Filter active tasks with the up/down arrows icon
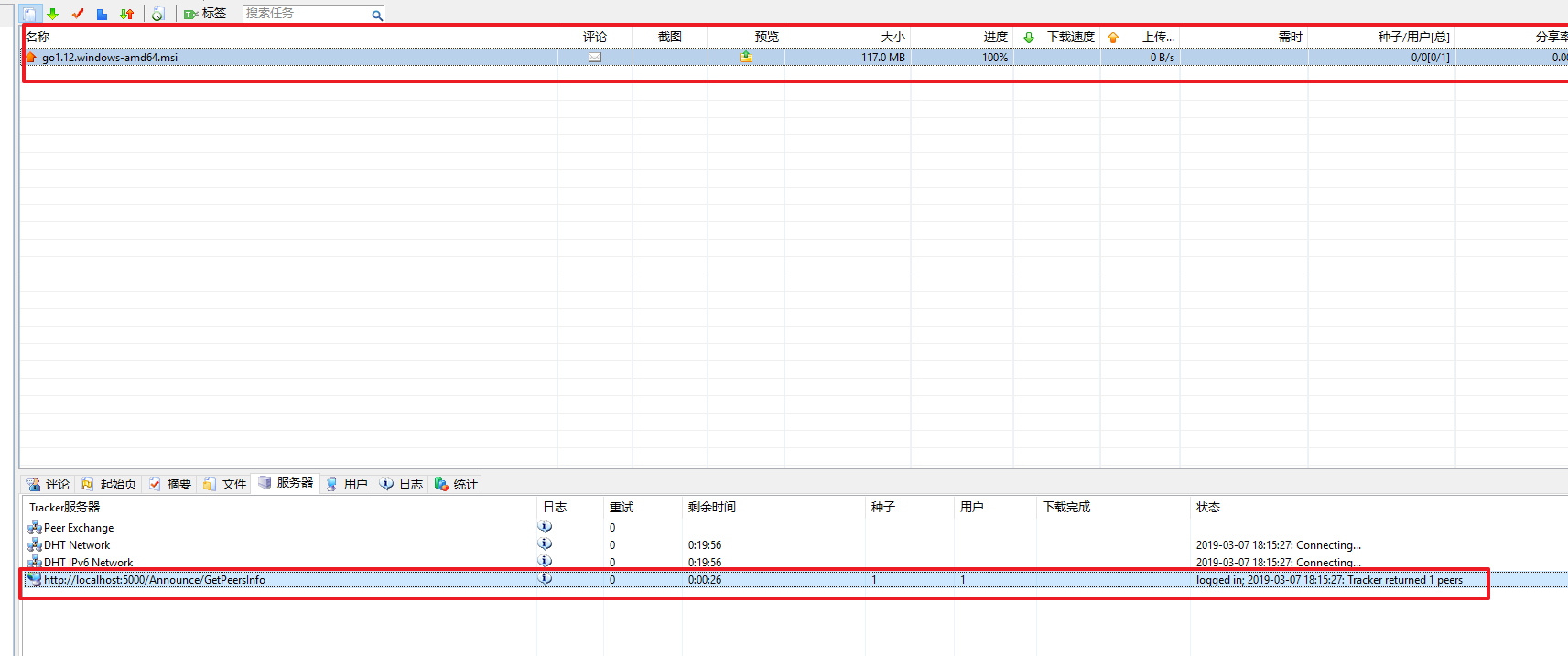The height and width of the screenshot is (656, 1568). (127, 14)
